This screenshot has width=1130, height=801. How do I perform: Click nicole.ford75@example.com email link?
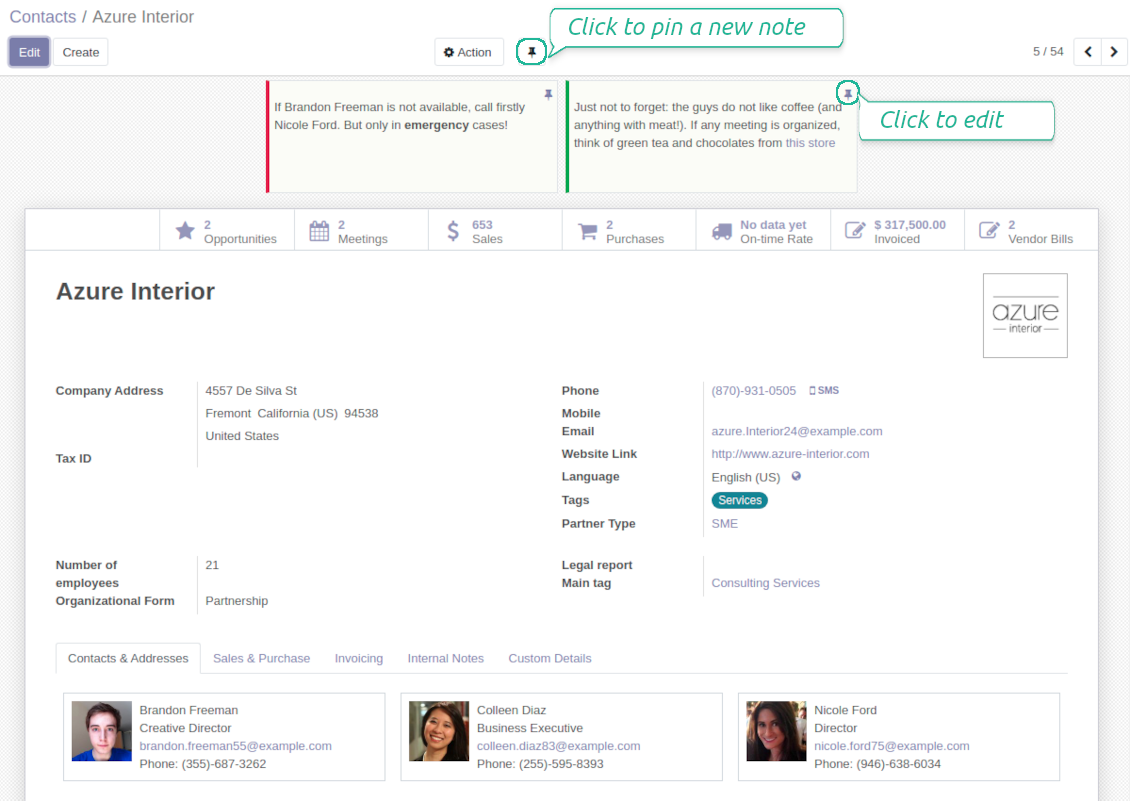coord(892,746)
